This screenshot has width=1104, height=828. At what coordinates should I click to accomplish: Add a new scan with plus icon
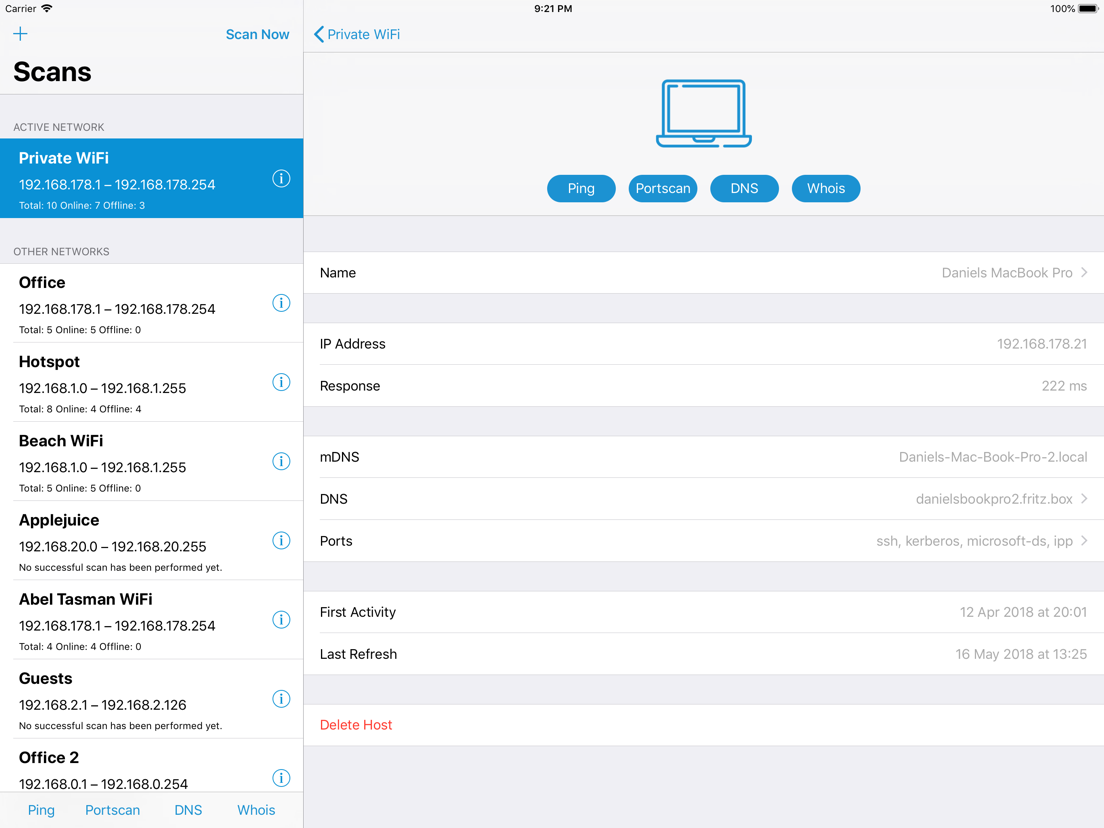[x=20, y=34]
